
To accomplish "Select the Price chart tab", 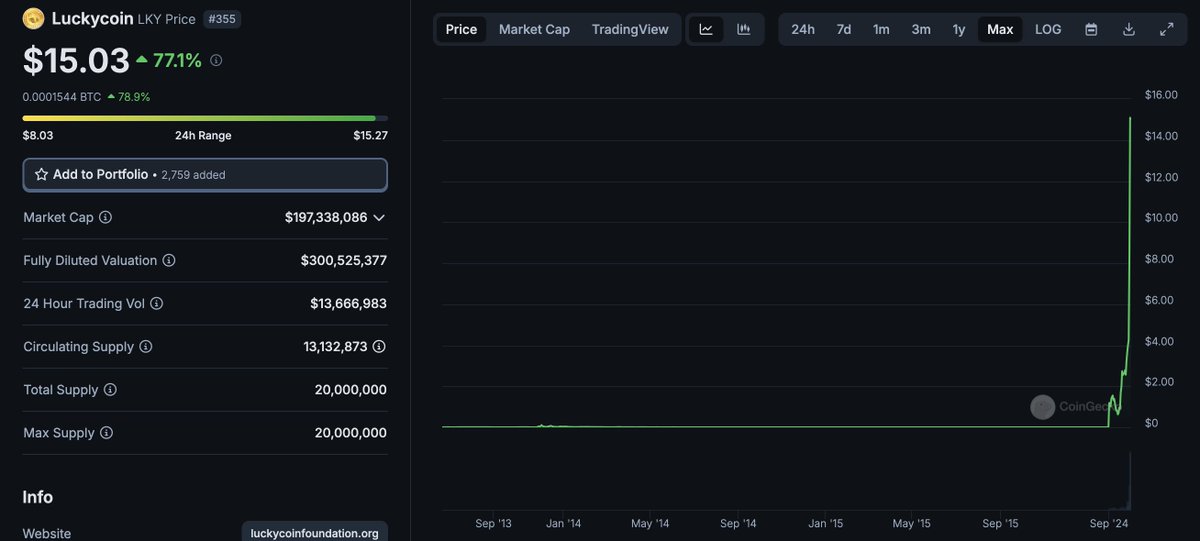I will point(461,29).
